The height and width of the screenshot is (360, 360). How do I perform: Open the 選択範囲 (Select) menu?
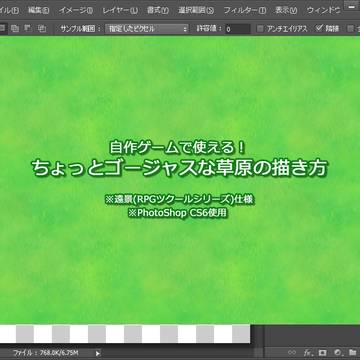coord(196,10)
